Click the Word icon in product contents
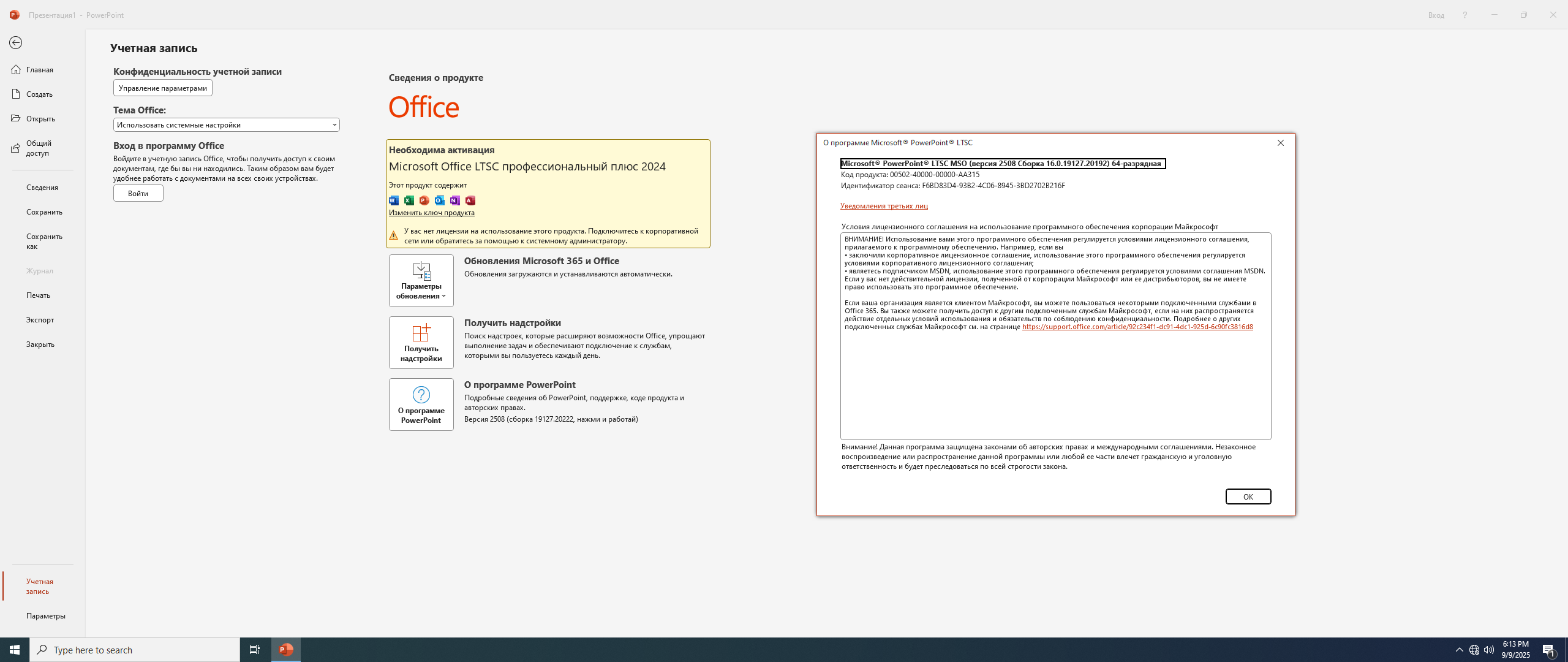The width and height of the screenshot is (1568, 662). pyautogui.click(x=394, y=200)
